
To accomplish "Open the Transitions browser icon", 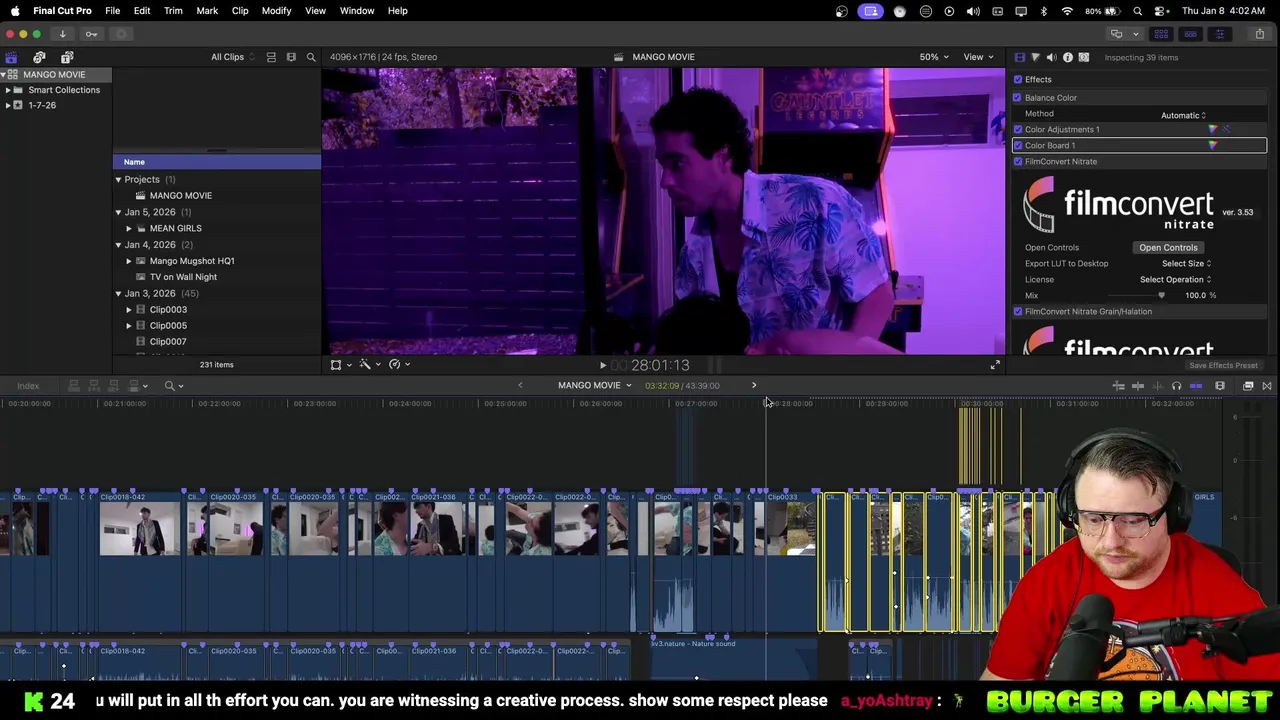I will 1267,386.
